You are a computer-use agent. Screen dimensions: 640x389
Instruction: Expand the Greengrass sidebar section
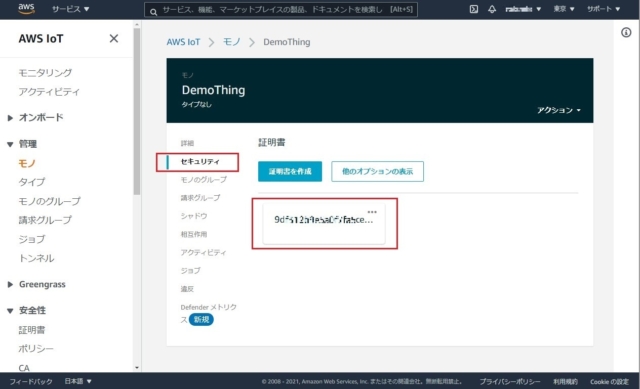pos(37,285)
